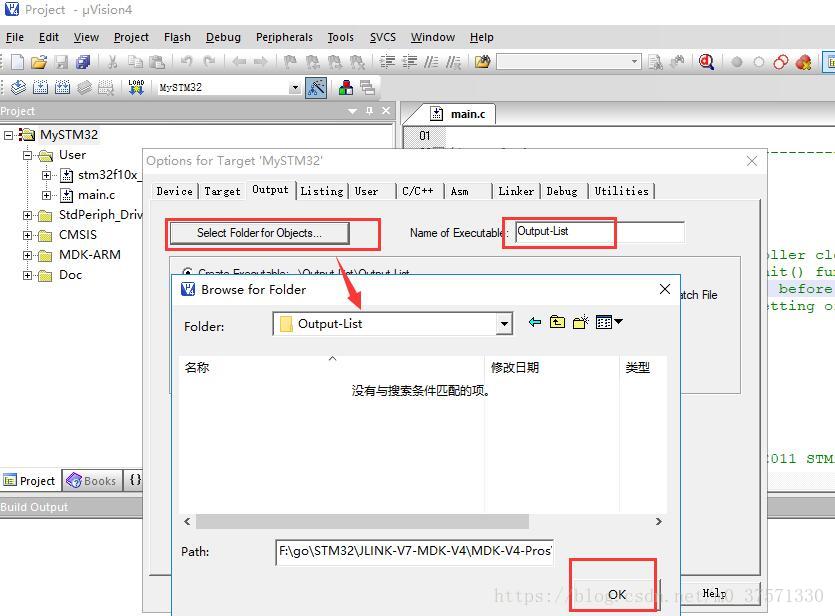Expand the StdPeriph_Driver group

click(27, 215)
